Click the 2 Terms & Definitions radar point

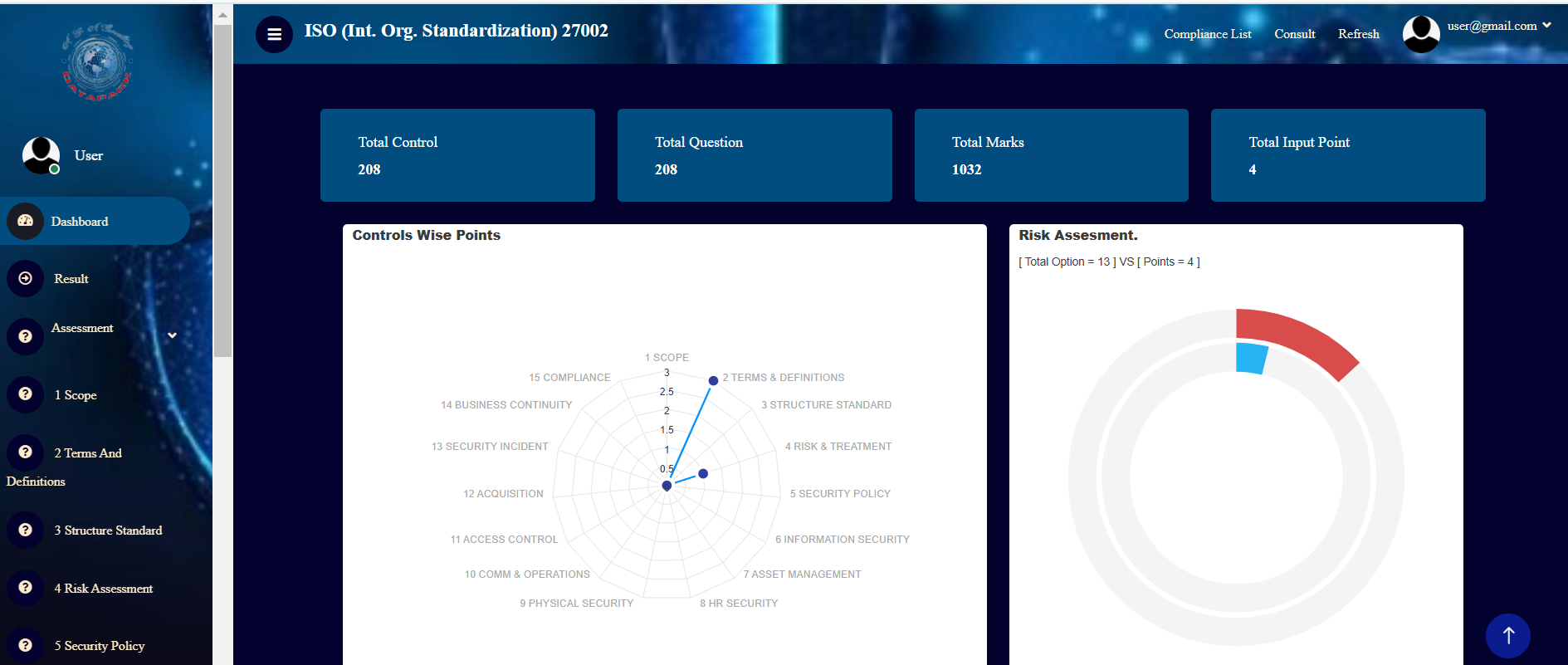(713, 380)
